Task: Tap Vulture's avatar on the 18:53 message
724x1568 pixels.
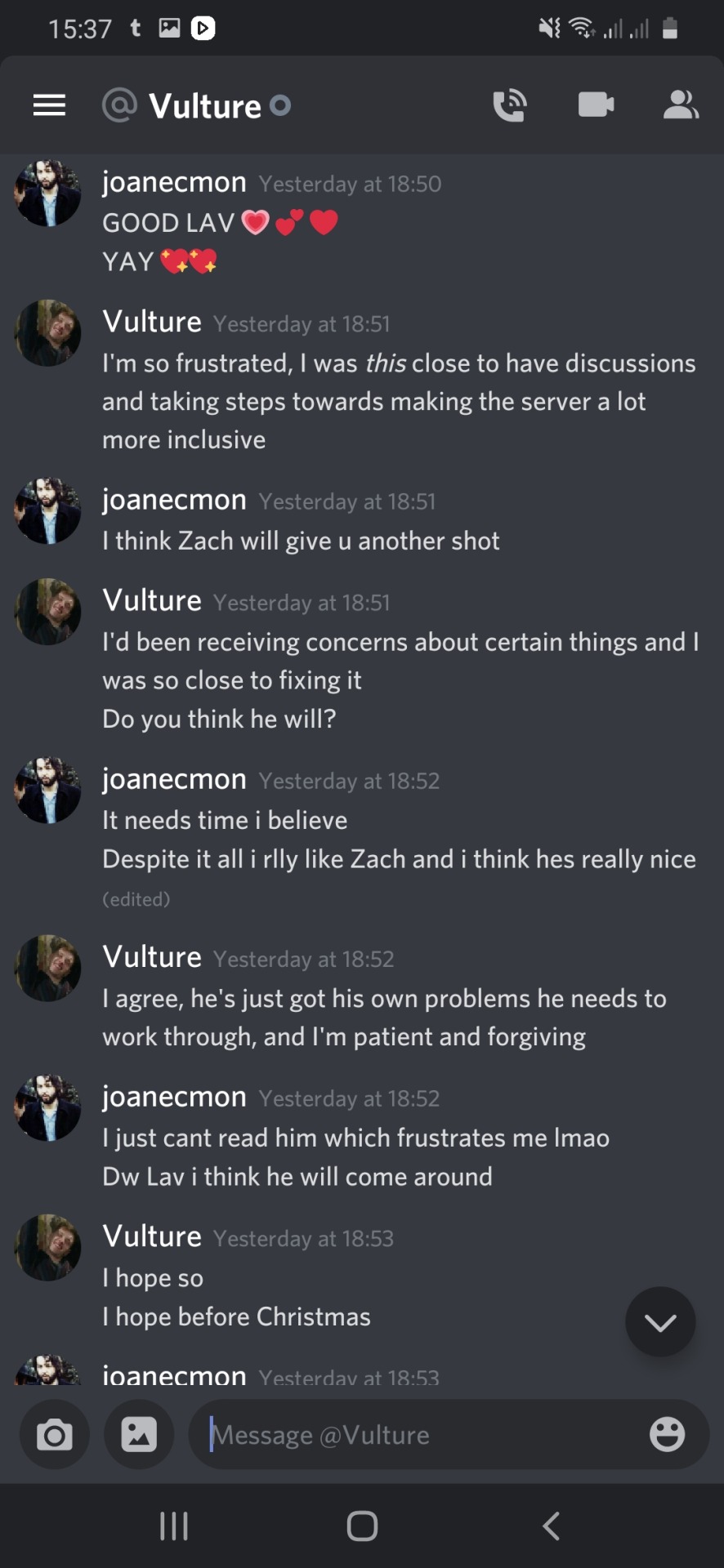Action: click(48, 1247)
